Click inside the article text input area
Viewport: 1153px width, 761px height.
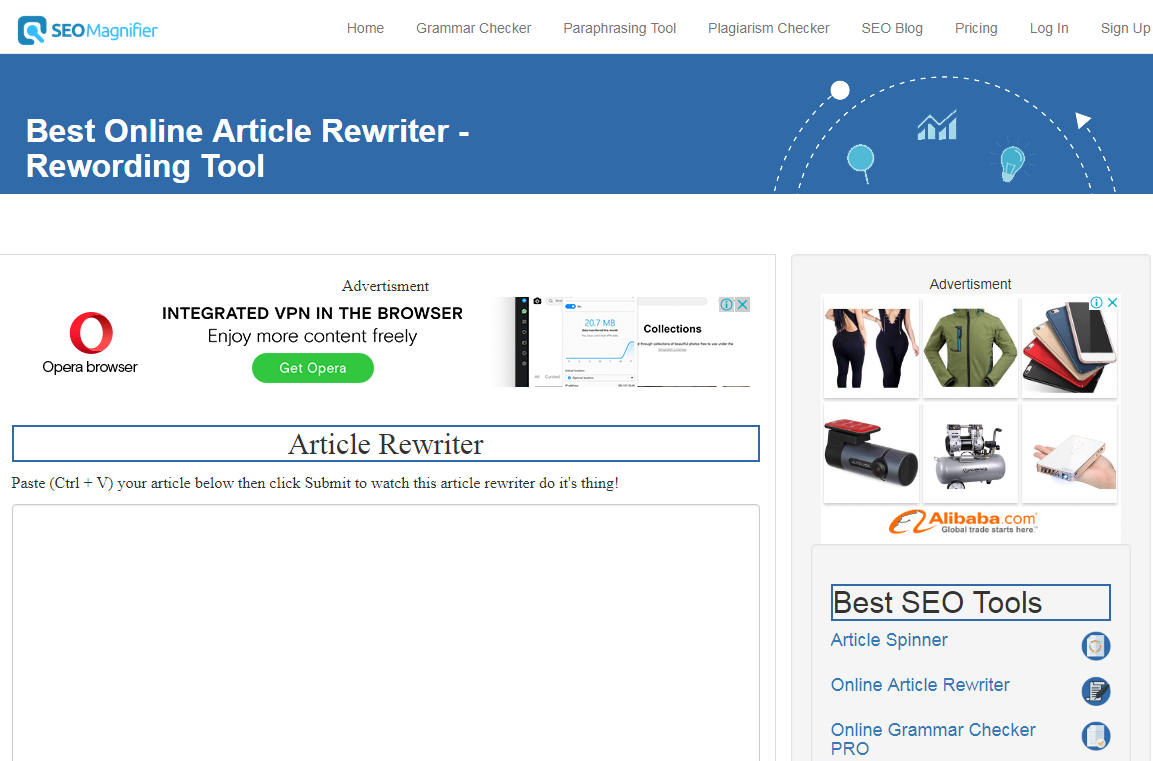pyautogui.click(x=385, y=630)
